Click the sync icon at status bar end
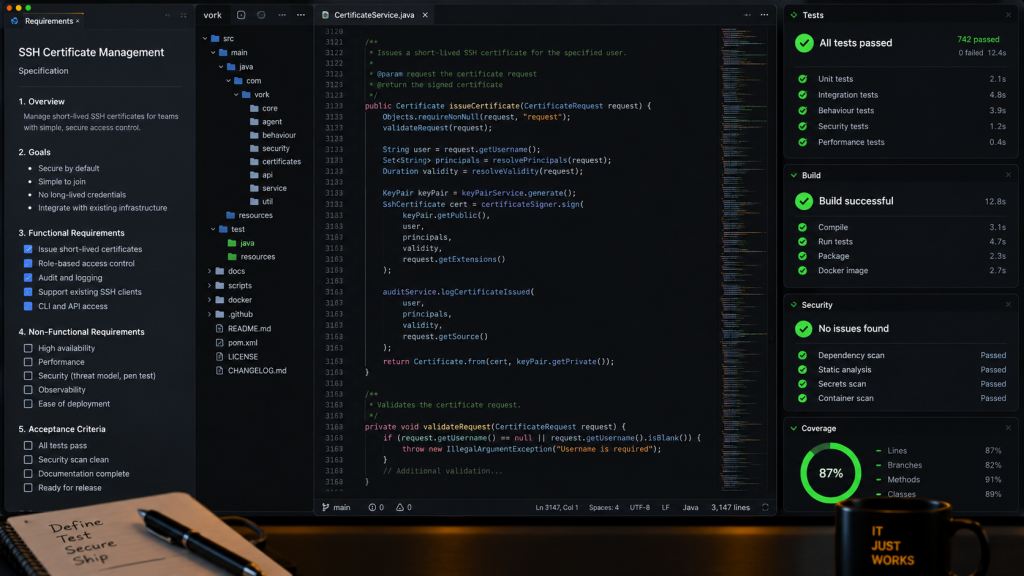This screenshot has height=576, width=1024. pos(765,507)
